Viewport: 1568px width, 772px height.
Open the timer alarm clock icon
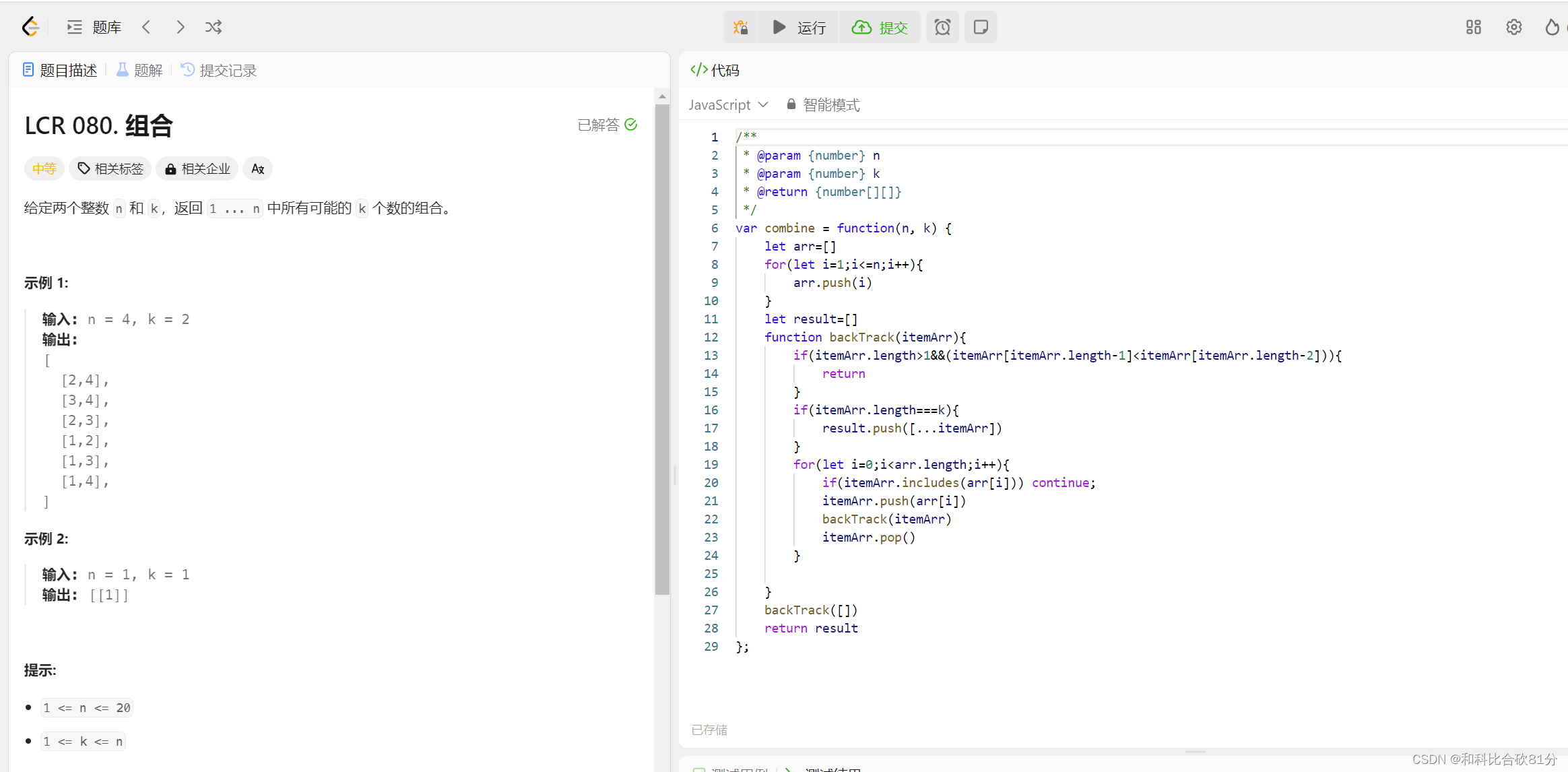tap(942, 27)
